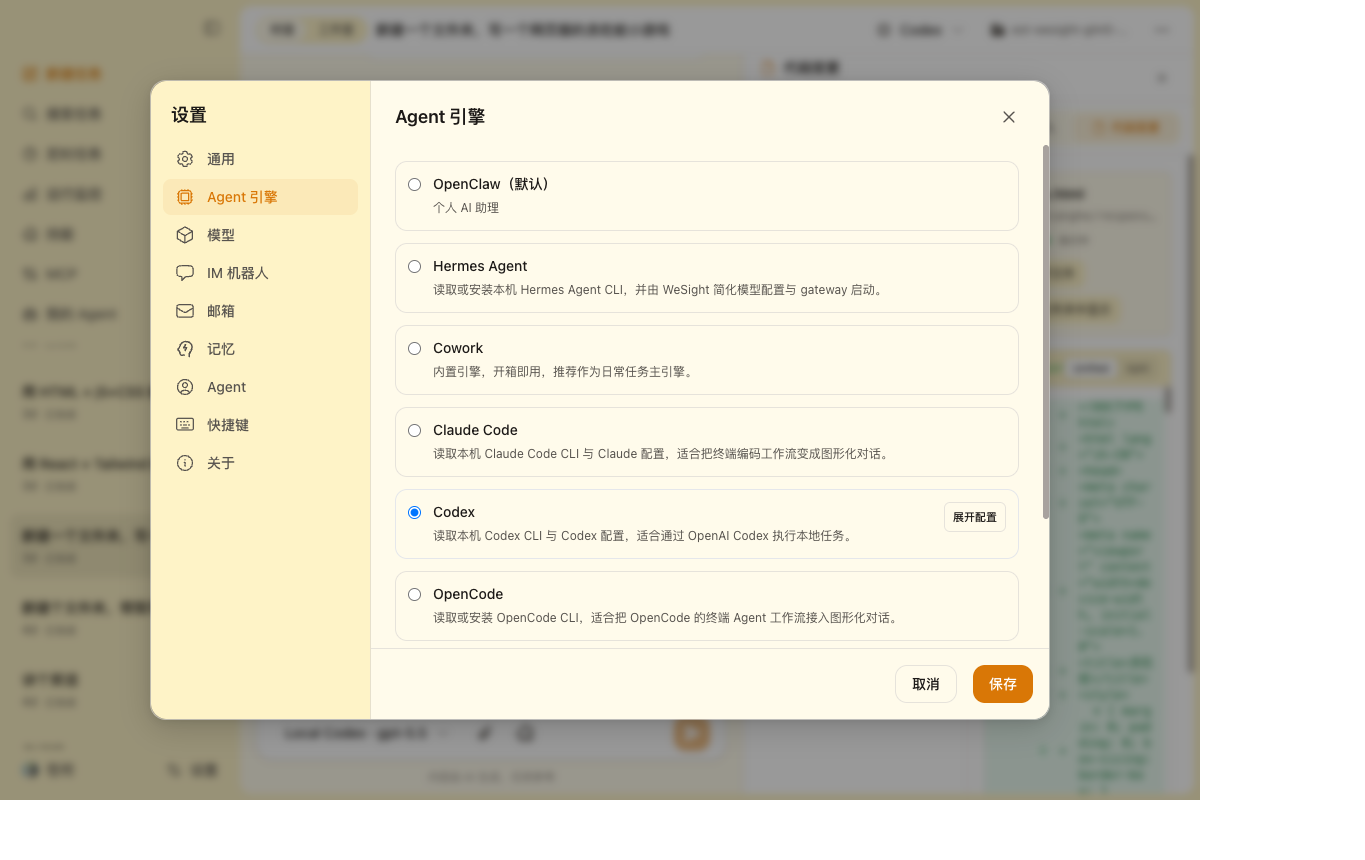Select the Claude Code radio button

pos(414,430)
